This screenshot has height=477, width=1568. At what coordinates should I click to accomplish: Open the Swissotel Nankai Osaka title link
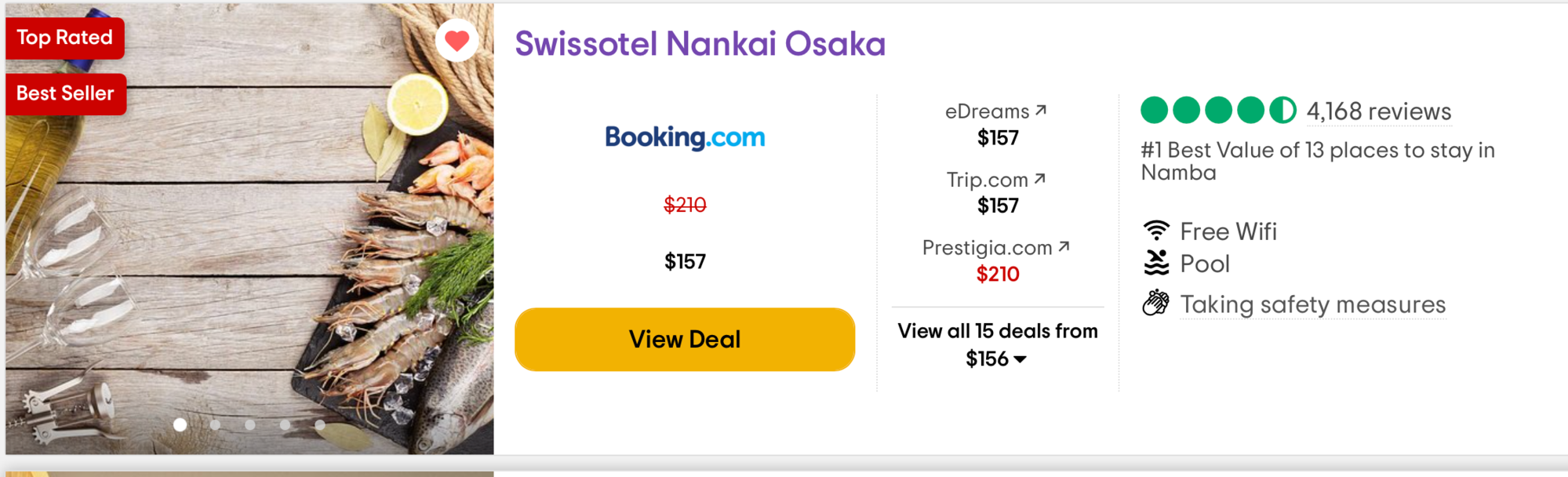(700, 43)
